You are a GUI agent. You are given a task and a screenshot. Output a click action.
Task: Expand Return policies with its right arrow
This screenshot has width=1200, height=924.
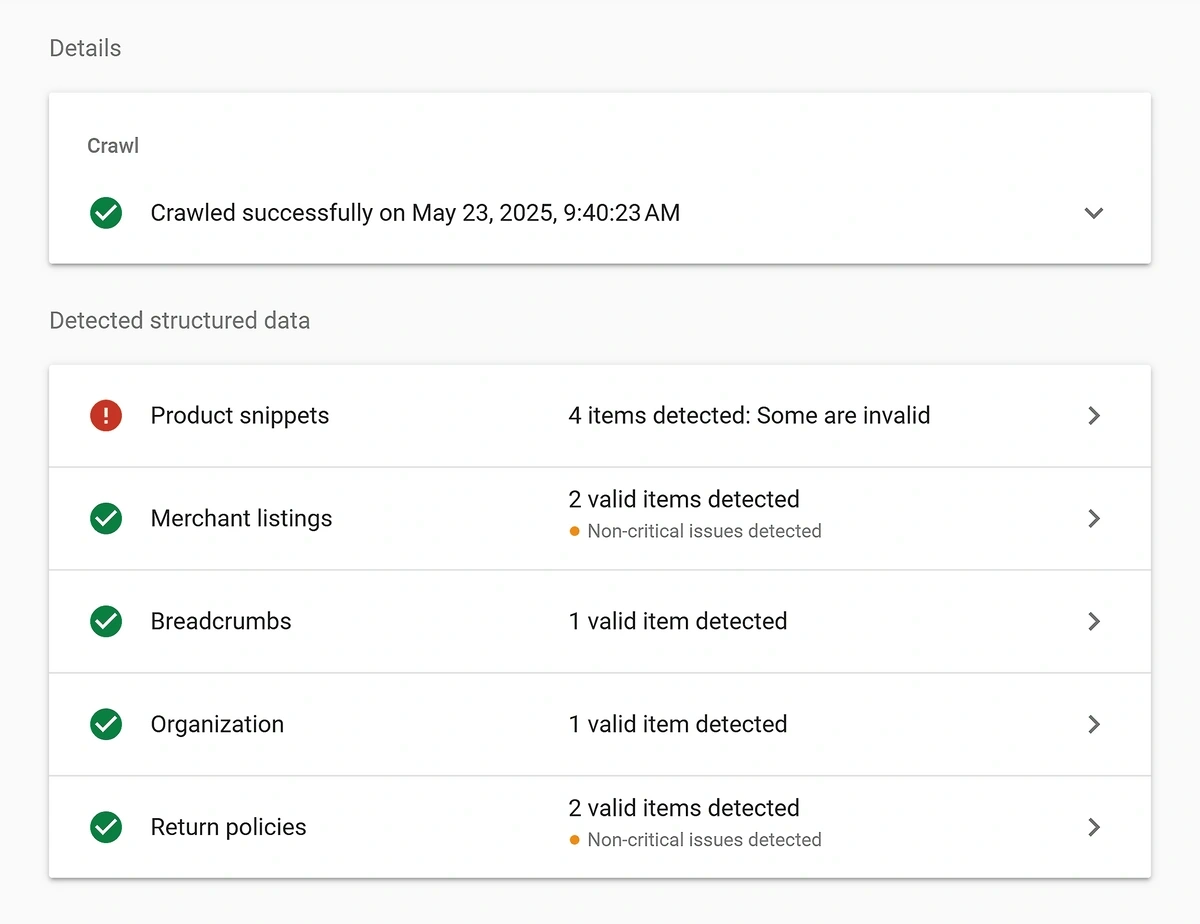click(x=1094, y=827)
